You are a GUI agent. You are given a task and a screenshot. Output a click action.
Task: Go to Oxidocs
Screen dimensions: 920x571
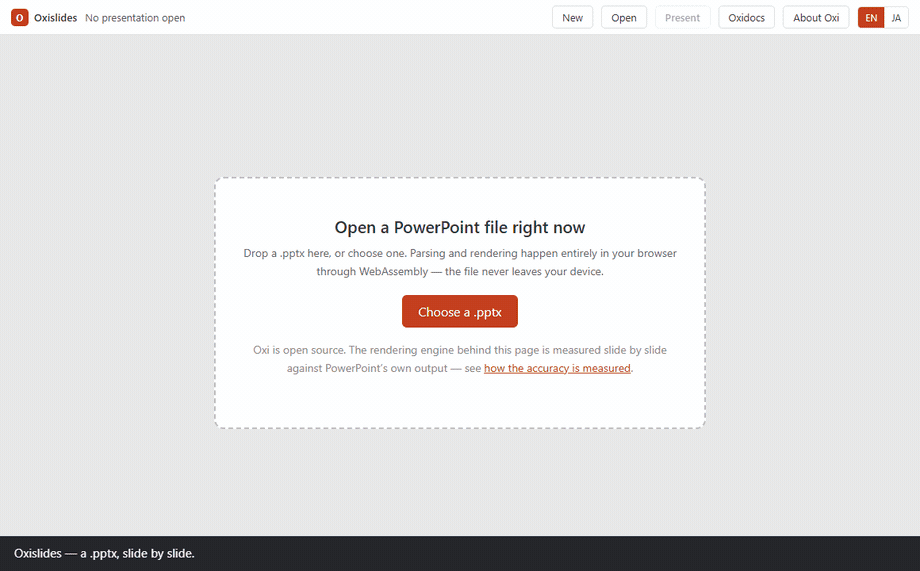[746, 18]
